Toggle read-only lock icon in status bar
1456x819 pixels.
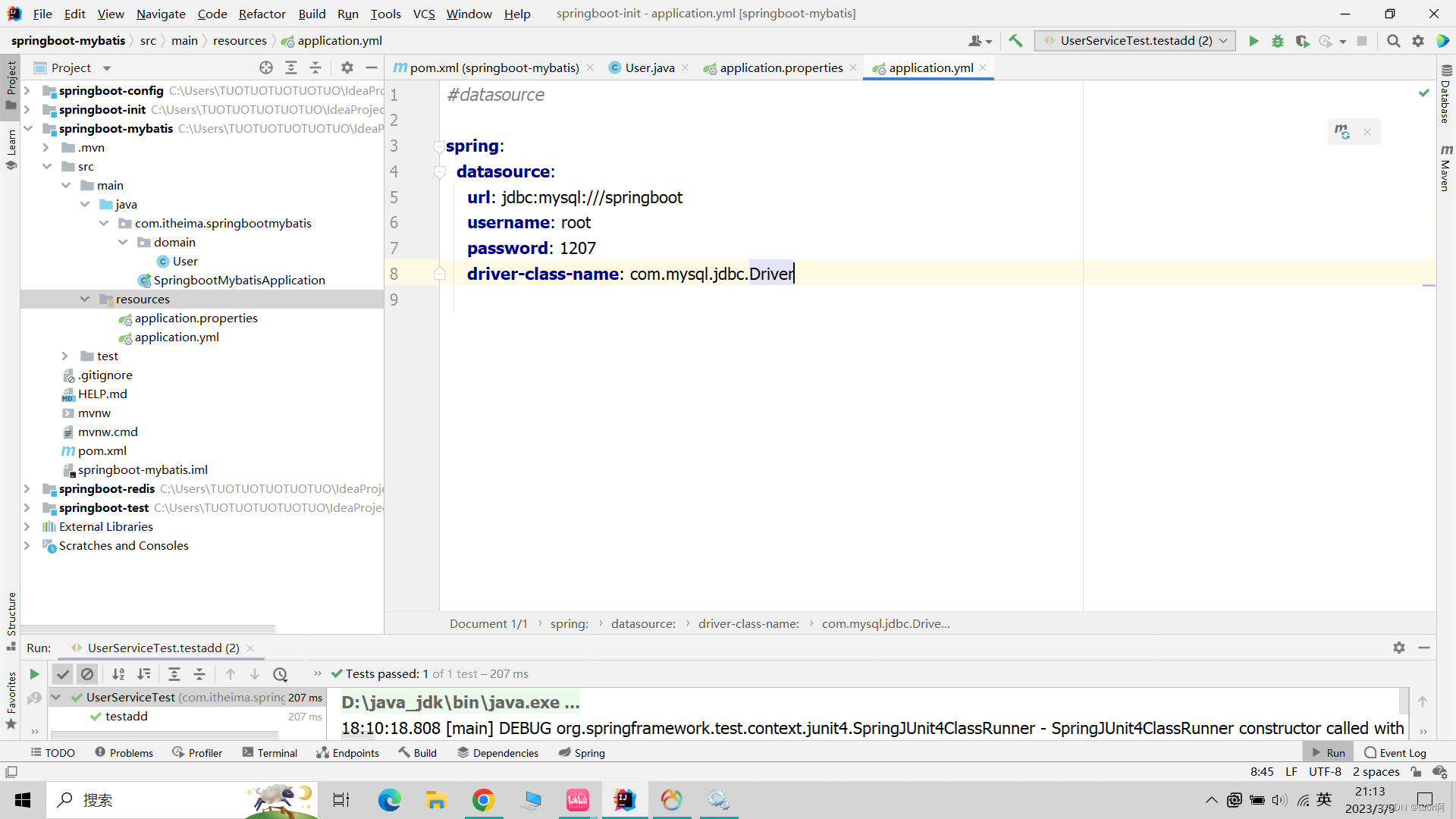pos(1416,772)
